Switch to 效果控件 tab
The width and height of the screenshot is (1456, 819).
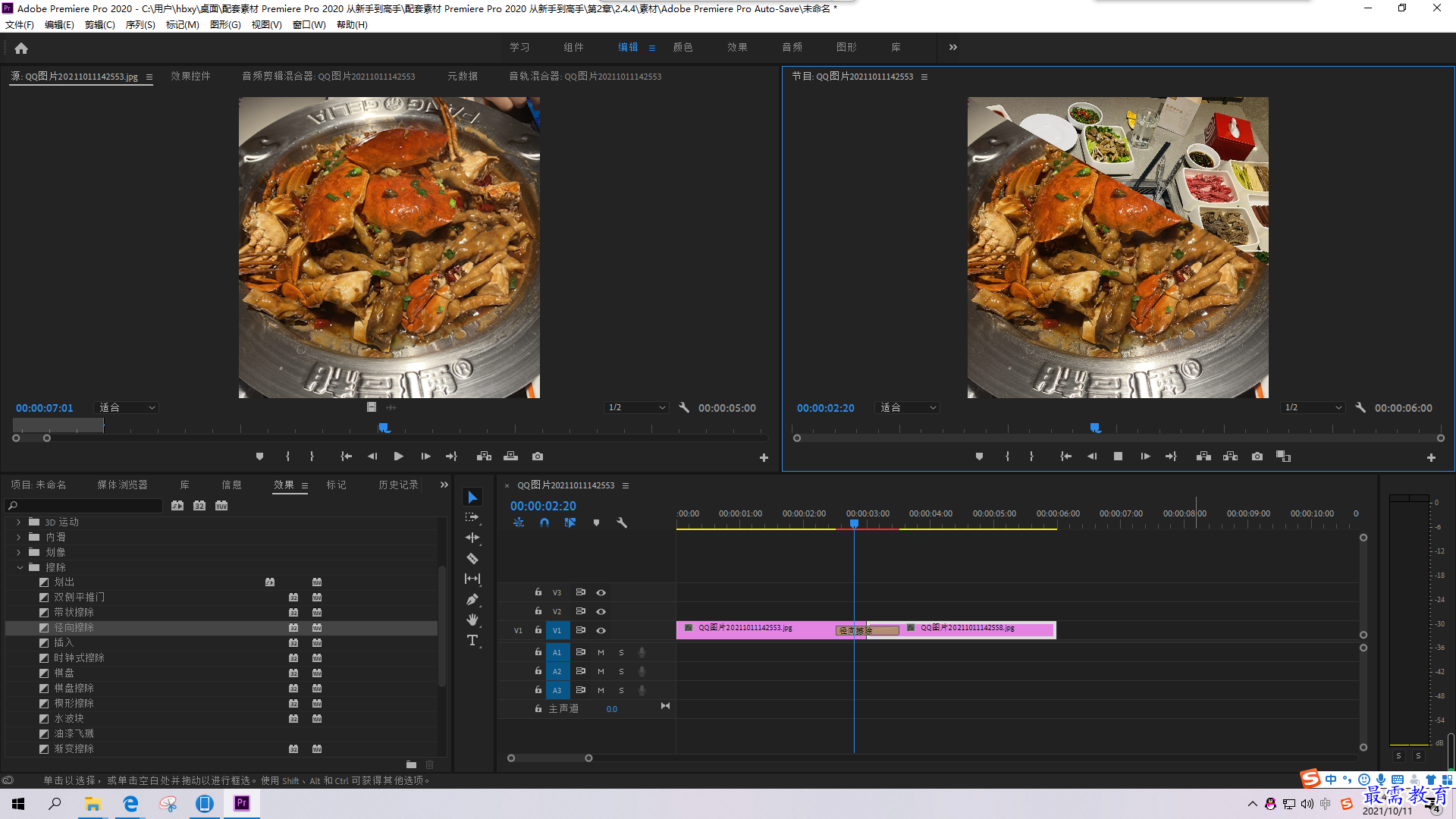click(x=190, y=77)
